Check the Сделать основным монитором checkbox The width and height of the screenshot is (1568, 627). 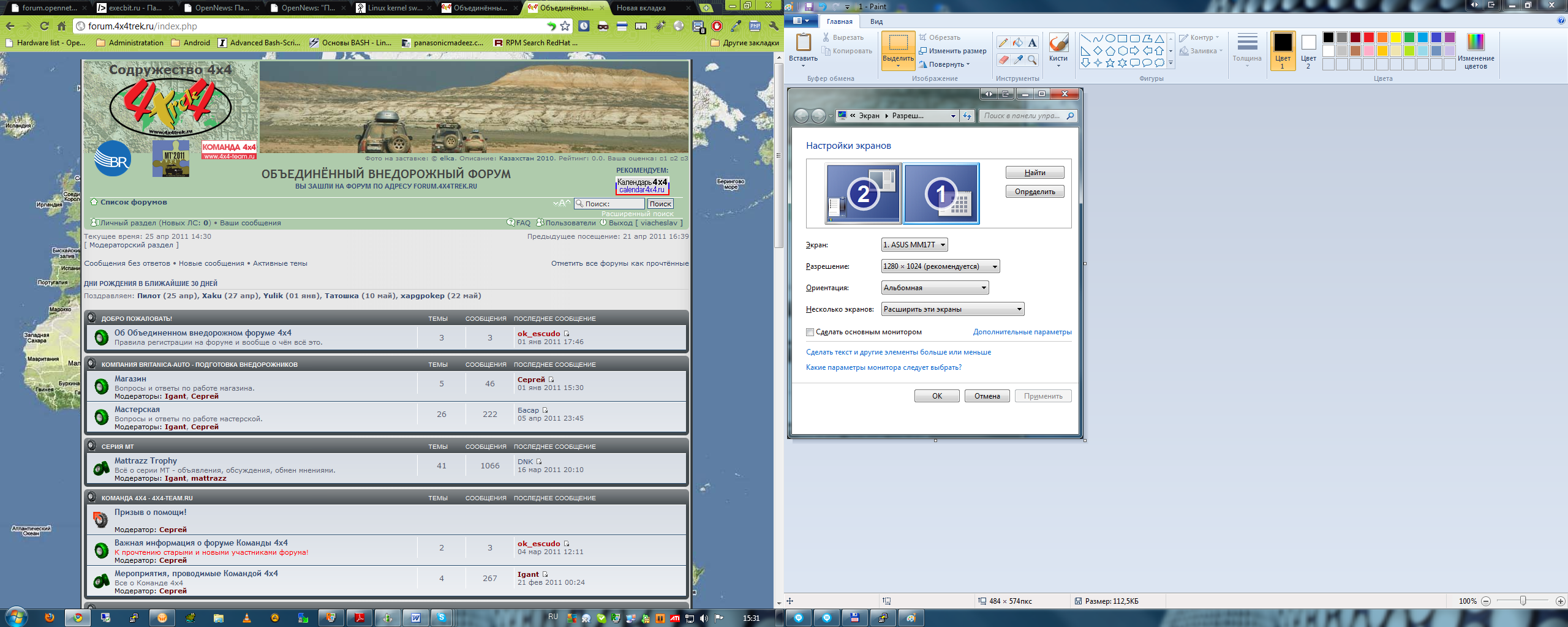coord(810,332)
